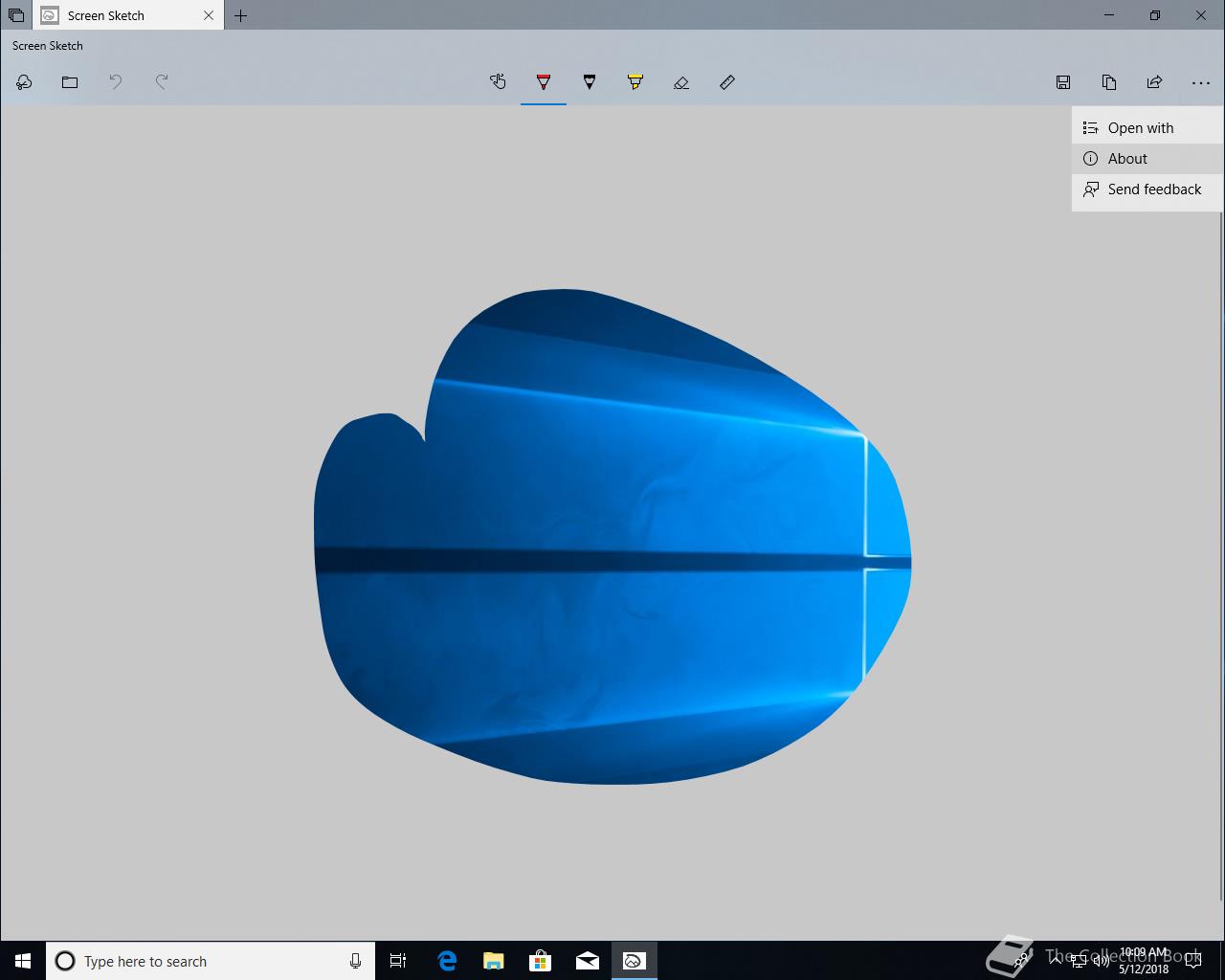Choose Open with from the menu
Screen dimensions: 1225x980
pos(1147,128)
